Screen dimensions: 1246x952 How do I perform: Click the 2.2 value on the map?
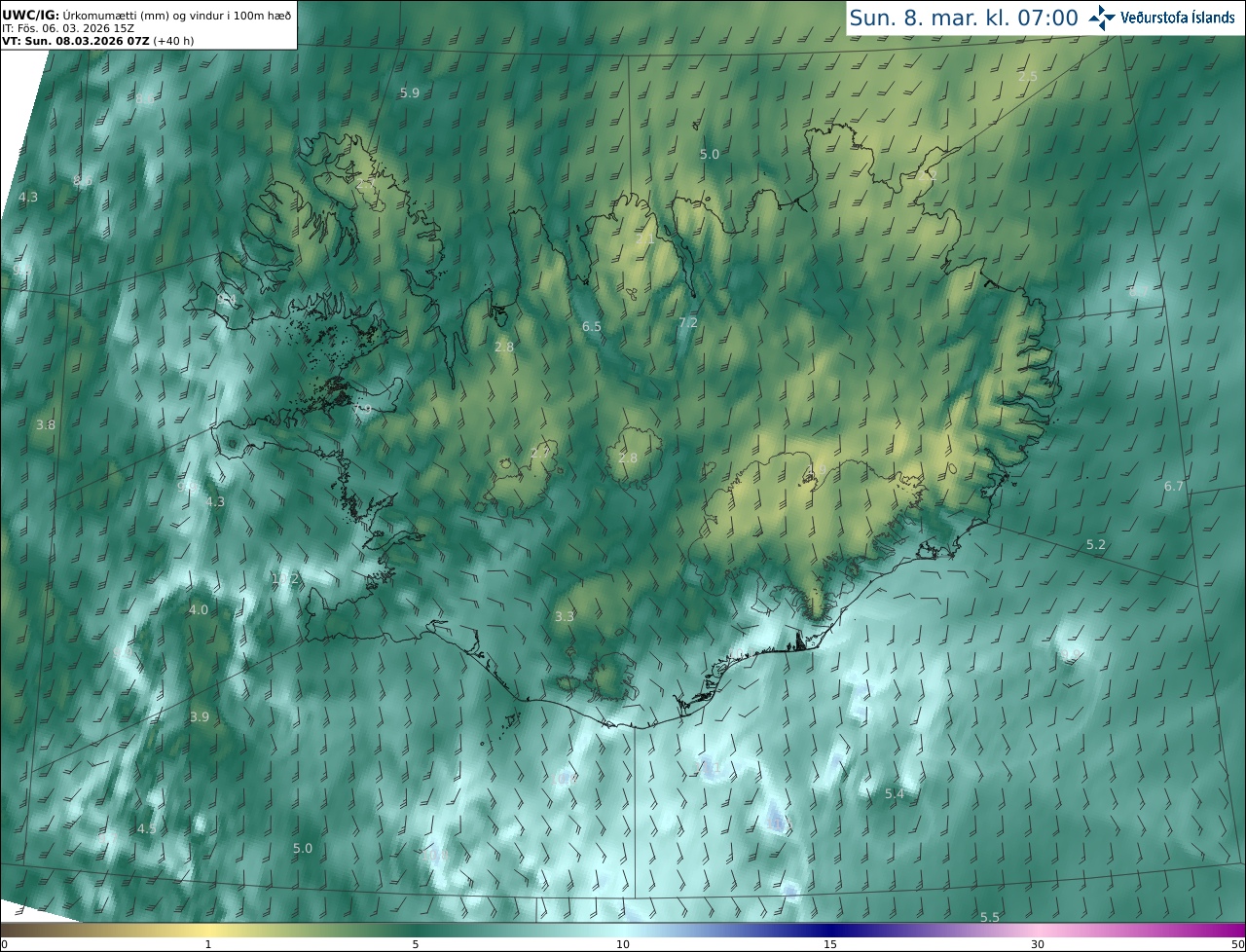click(x=928, y=176)
